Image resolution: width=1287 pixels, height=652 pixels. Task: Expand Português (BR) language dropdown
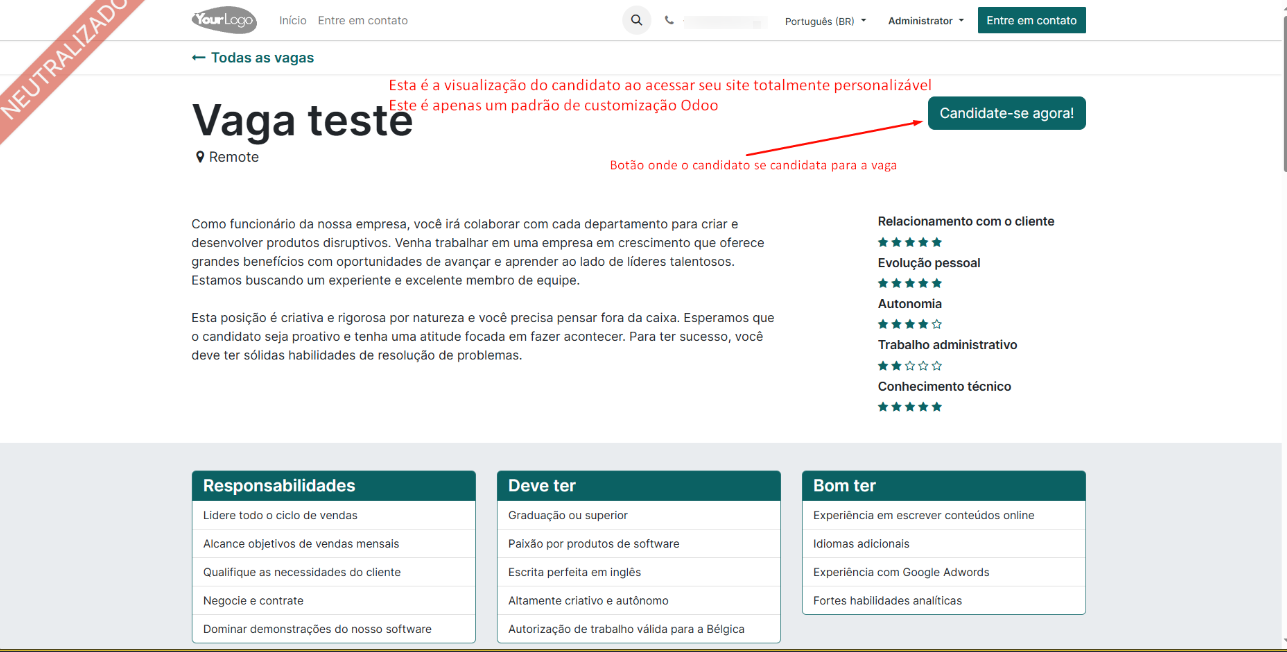point(826,21)
